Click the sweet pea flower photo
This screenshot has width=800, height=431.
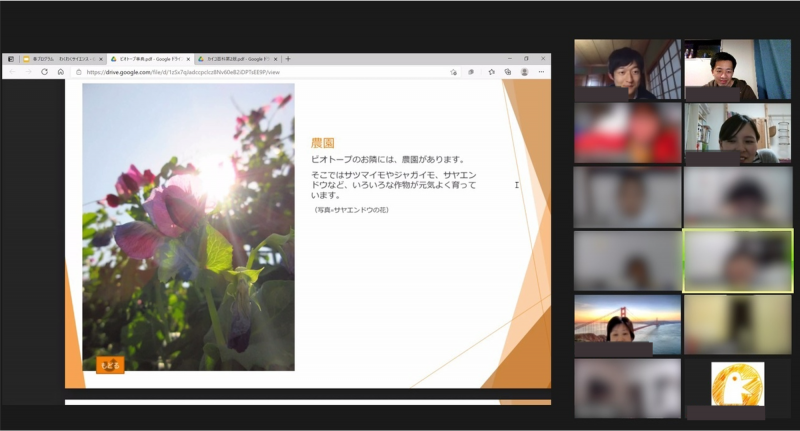(188, 227)
